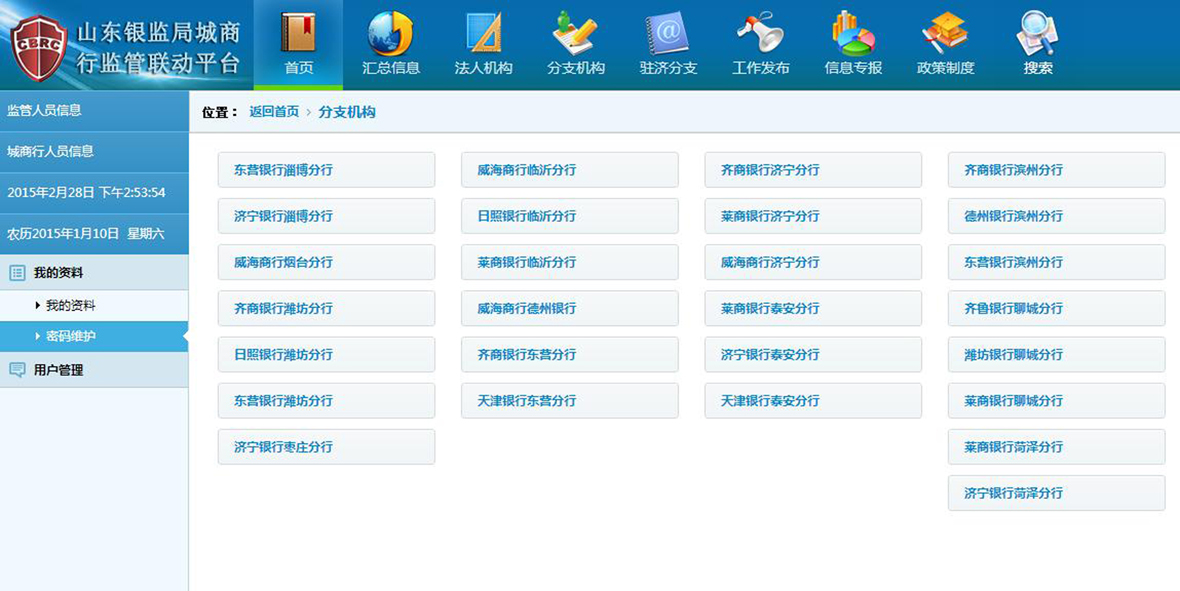Click the 返回首页 breadcrumb link

pos(274,112)
